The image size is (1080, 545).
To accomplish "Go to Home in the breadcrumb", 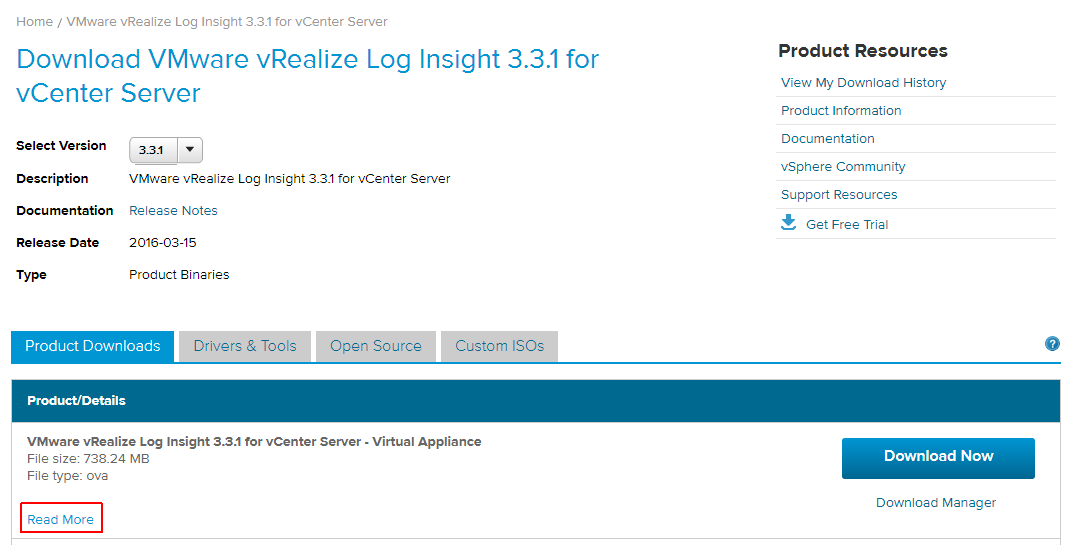I will pyautogui.click(x=34, y=22).
